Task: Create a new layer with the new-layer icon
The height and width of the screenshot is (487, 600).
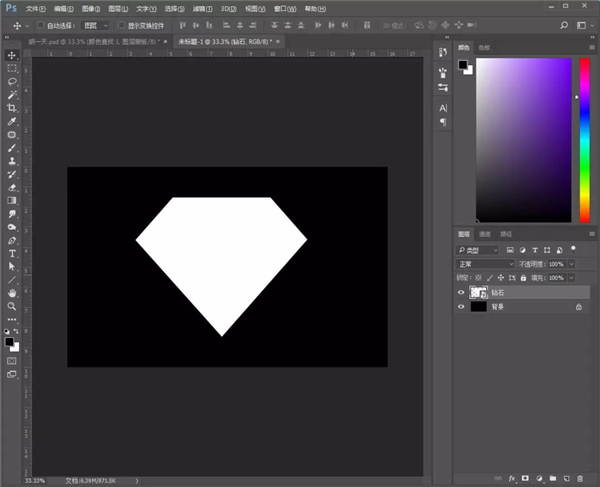Action: pyautogui.click(x=566, y=479)
